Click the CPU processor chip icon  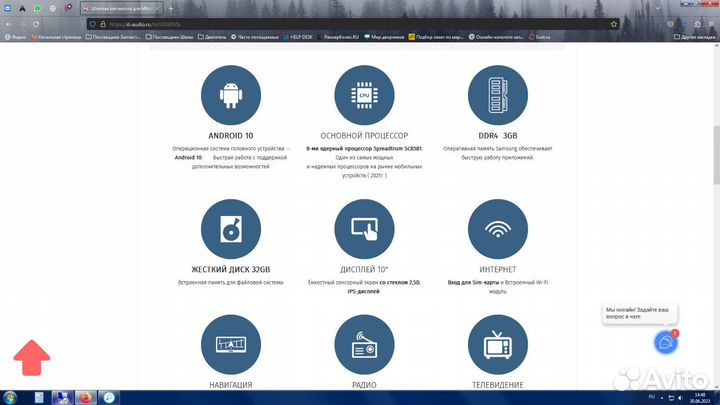click(x=363, y=96)
